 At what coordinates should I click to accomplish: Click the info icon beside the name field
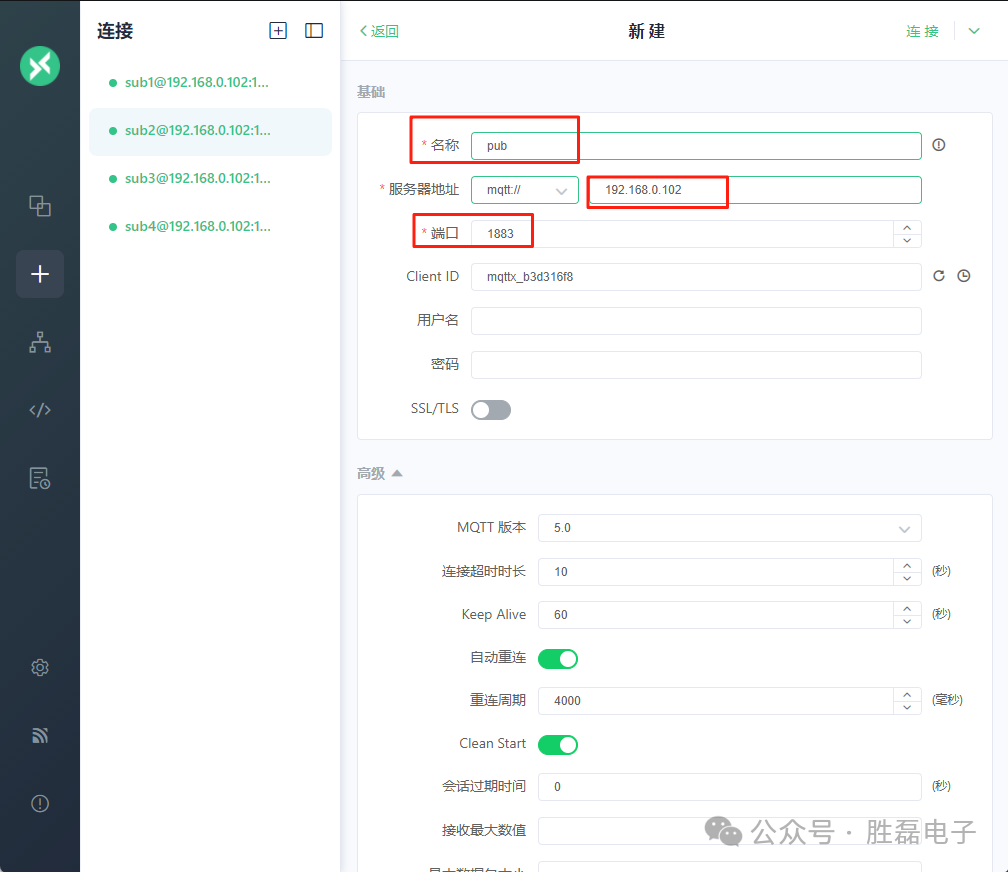[939, 145]
